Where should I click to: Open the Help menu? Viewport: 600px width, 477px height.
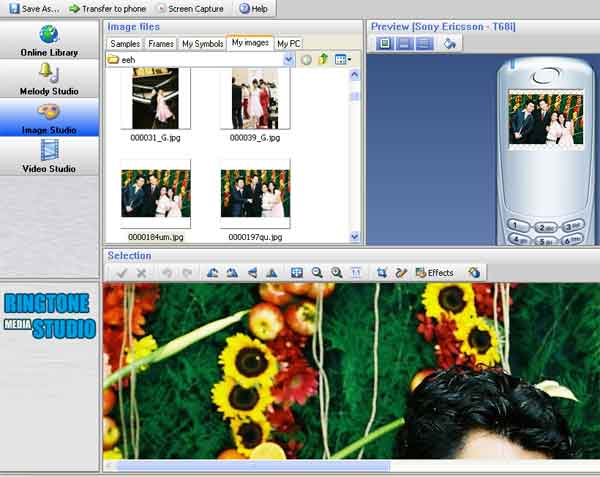click(253, 8)
